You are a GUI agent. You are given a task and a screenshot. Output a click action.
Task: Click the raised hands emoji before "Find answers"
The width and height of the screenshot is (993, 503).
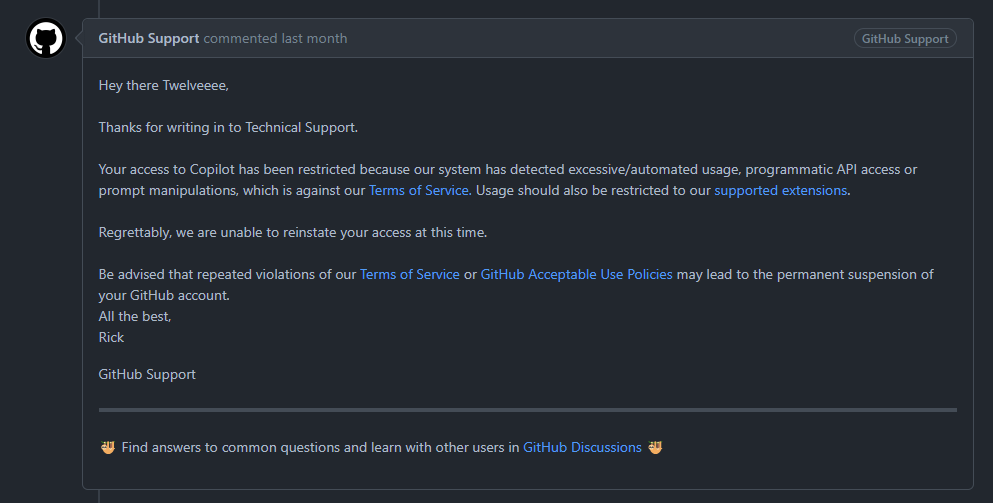click(x=108, y=447)
